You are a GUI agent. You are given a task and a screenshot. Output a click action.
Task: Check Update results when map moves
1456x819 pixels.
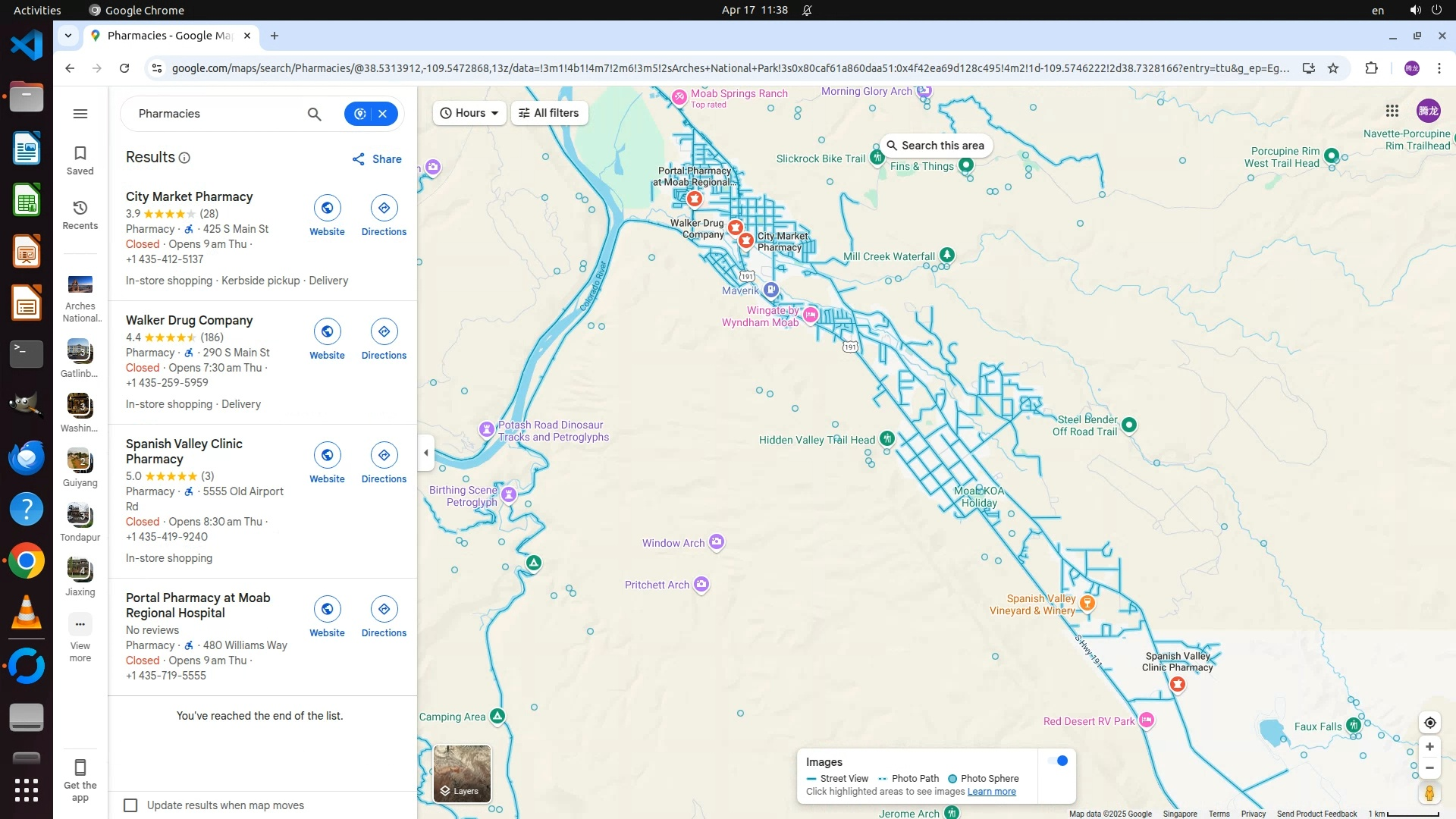coord(130,805)
